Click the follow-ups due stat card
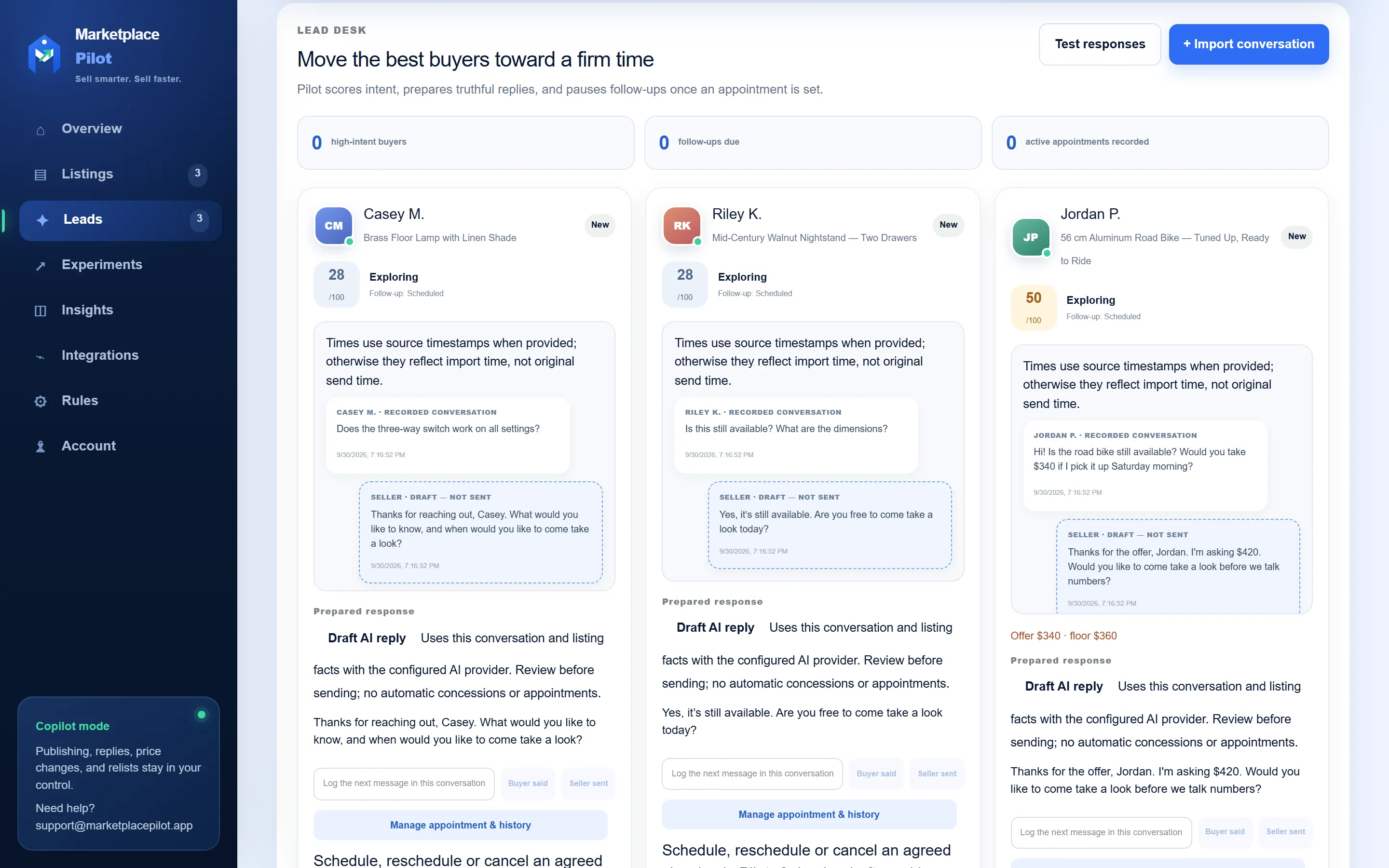 pyautogui.click(x=813, y=142)
